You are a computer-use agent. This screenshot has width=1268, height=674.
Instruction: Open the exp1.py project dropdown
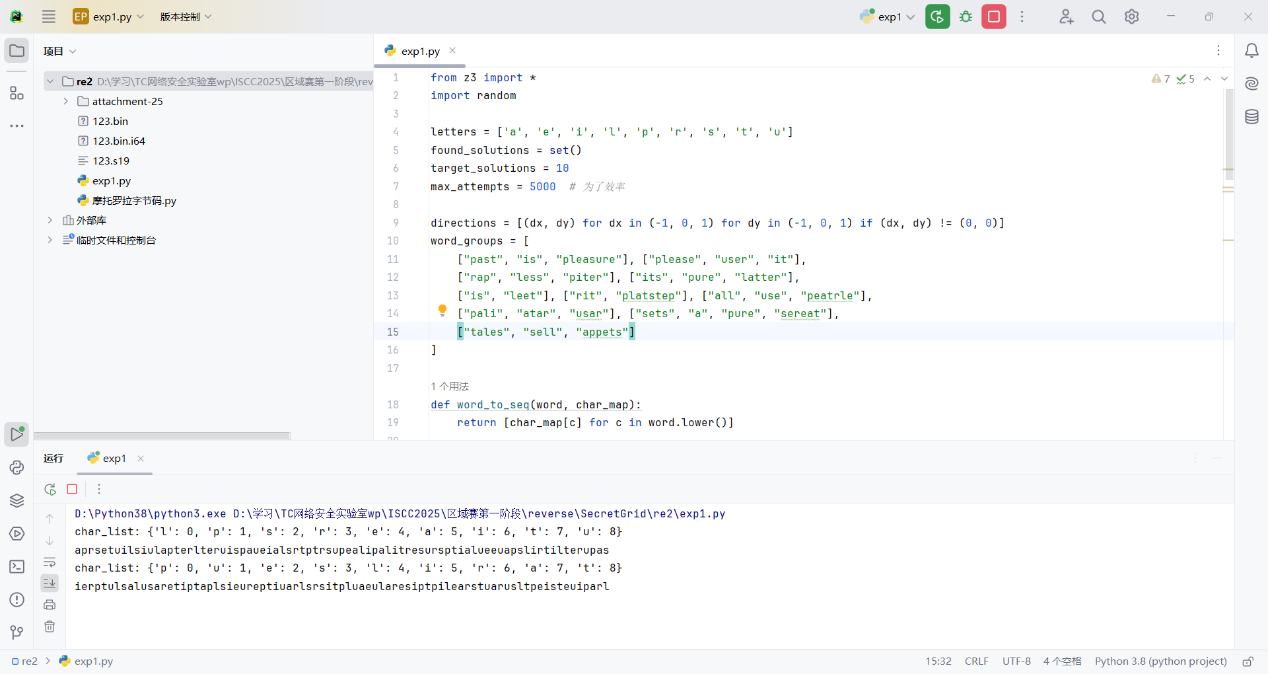click(x=108, y=17)
